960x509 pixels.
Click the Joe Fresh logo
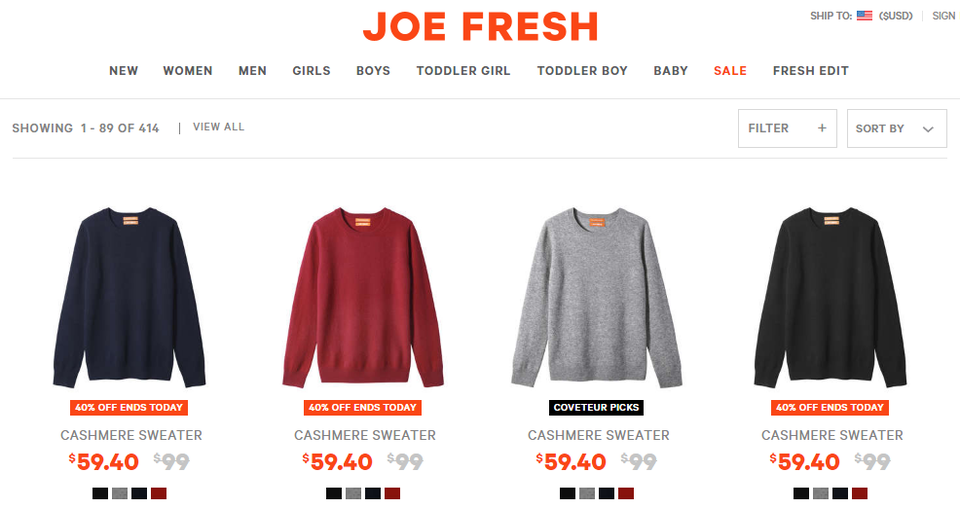coord(481,26)
